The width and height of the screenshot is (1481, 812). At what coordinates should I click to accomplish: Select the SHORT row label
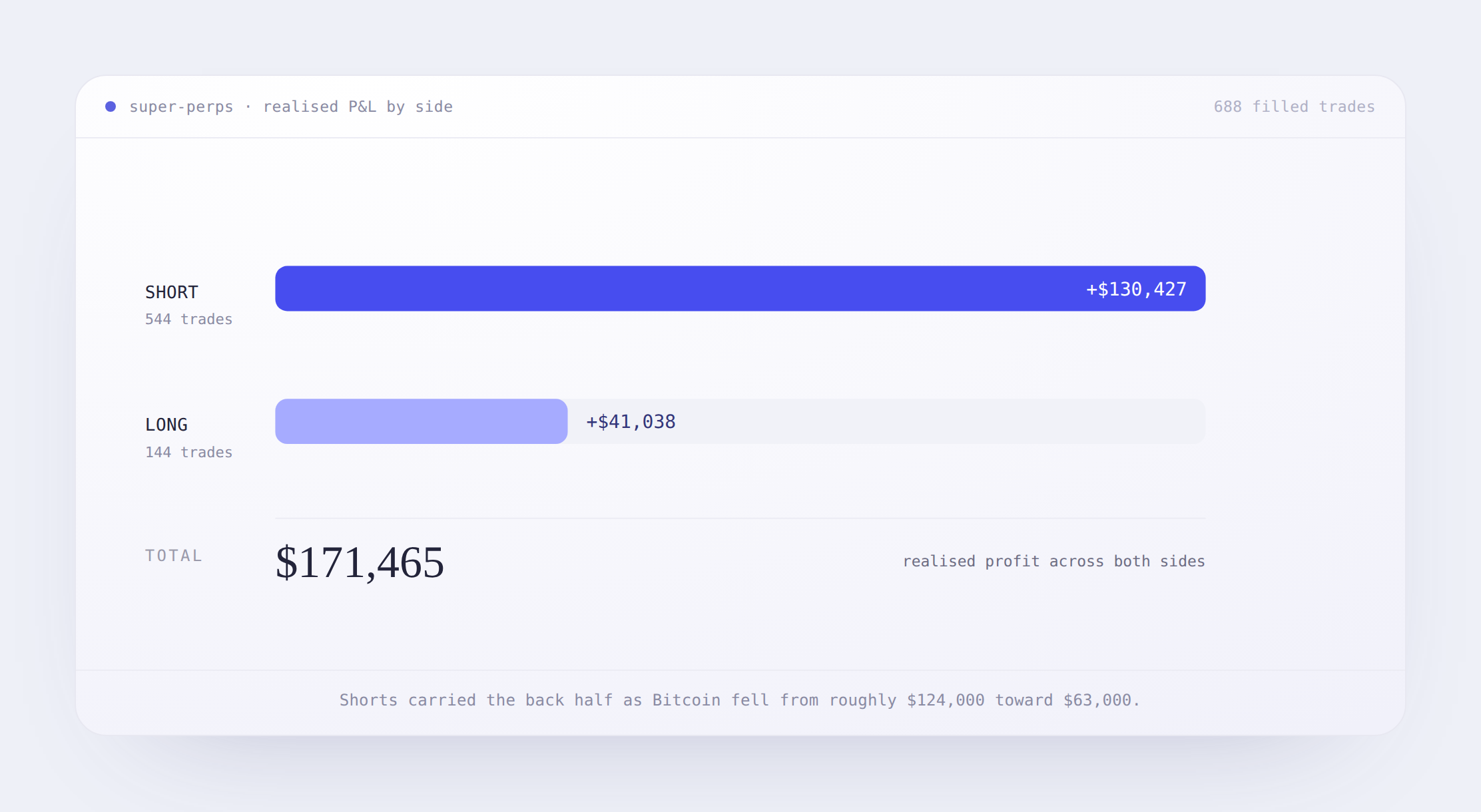tap(172, 292)
